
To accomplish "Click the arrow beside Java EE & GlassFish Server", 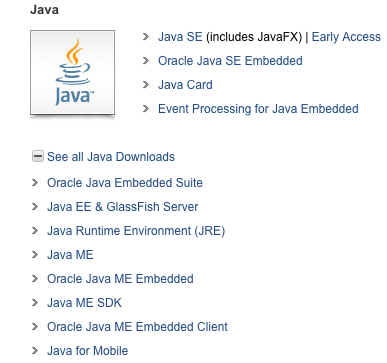I will tap(35, 207).
